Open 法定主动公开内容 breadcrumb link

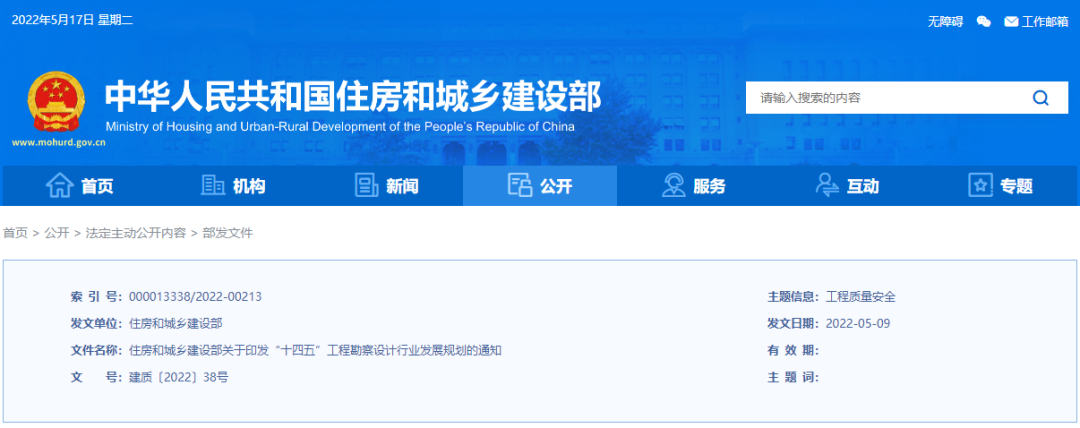136,233
